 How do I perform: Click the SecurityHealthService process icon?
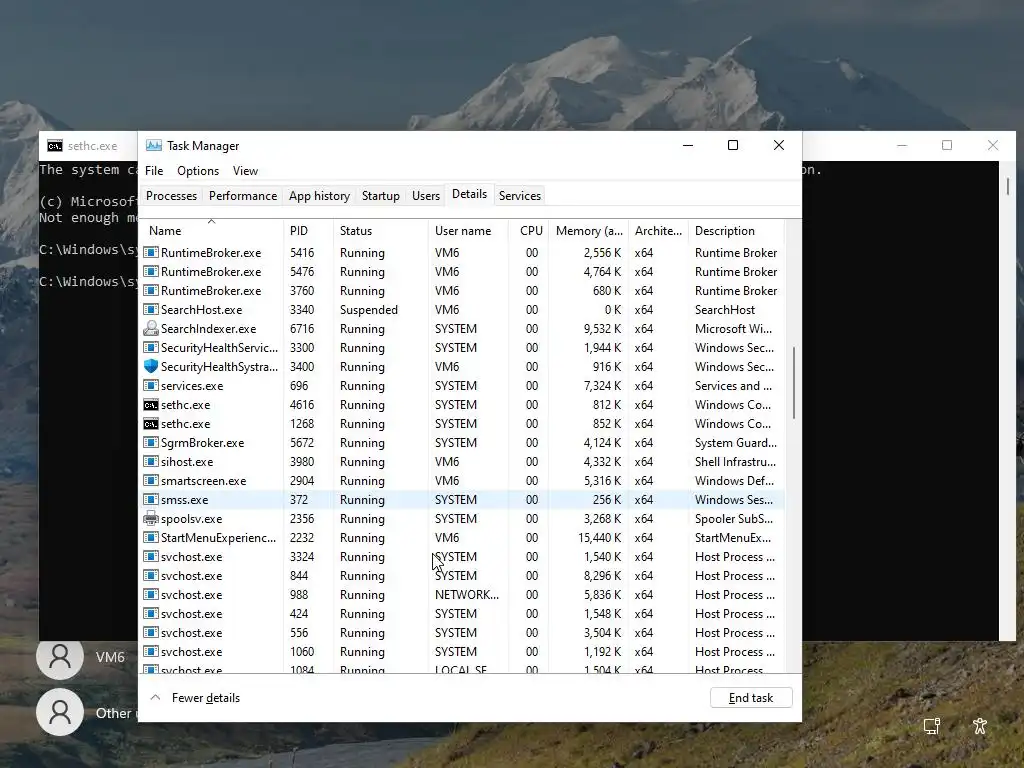151,347
